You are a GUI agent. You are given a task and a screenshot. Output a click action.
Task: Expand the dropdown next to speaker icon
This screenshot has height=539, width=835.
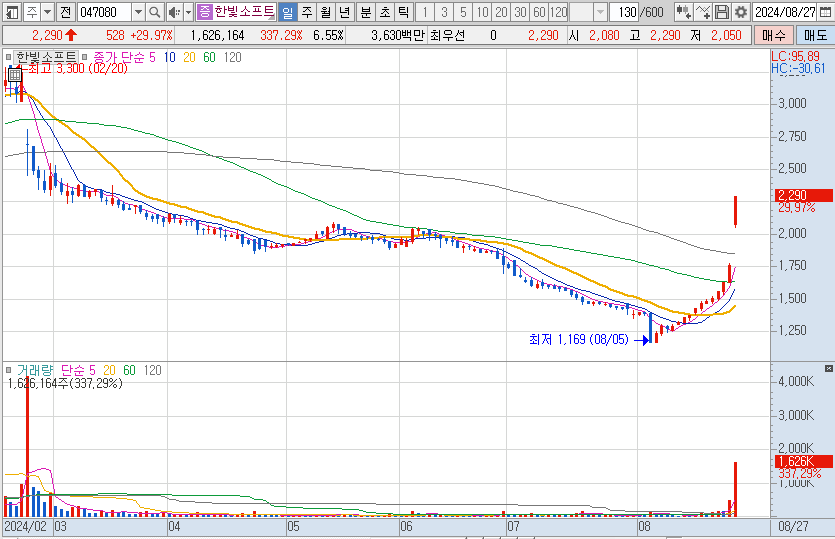[x=189, y=12]
